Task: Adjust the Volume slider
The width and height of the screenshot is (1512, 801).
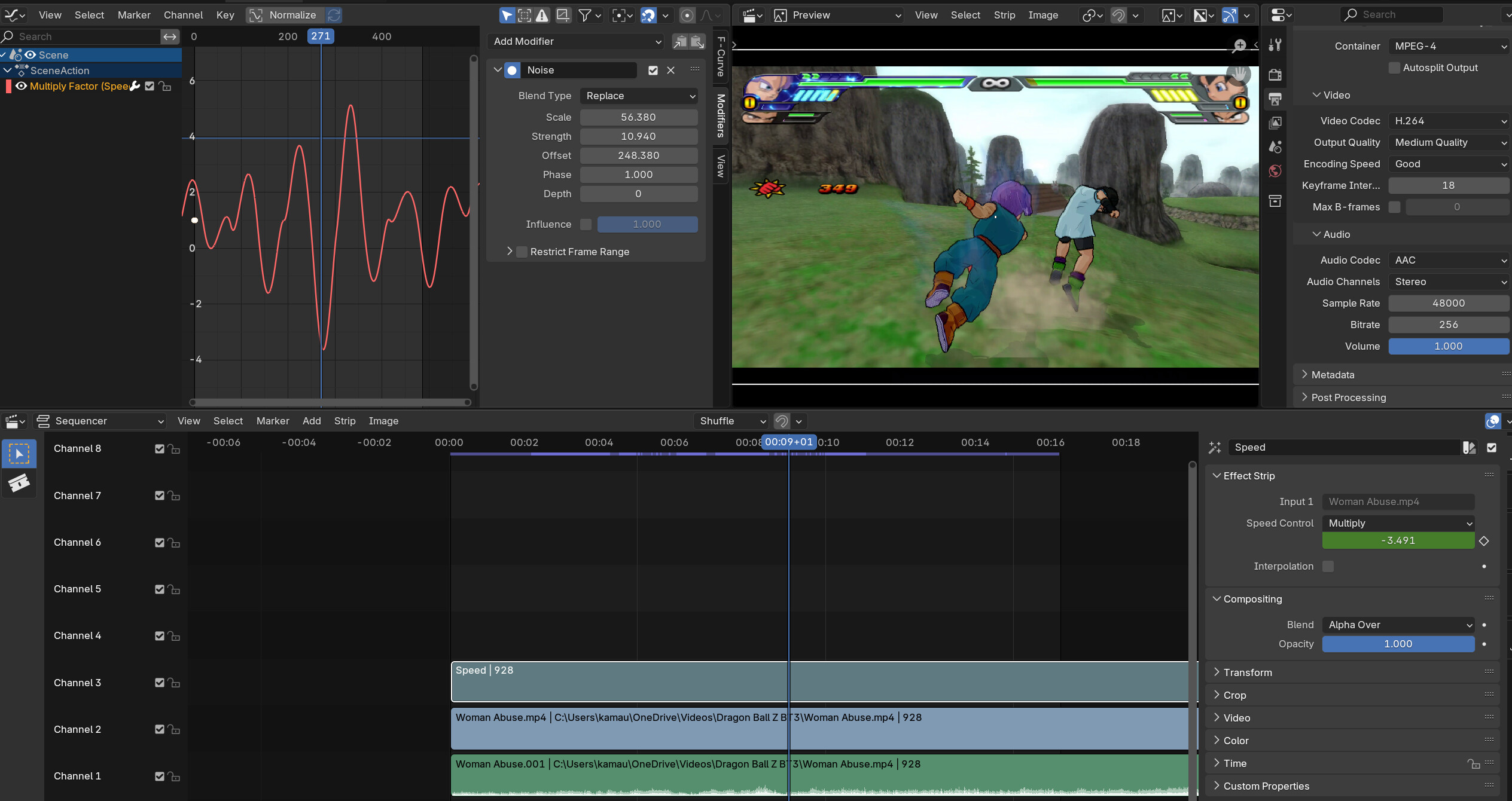Action: pyautogui.click(x=1449, y=346)
